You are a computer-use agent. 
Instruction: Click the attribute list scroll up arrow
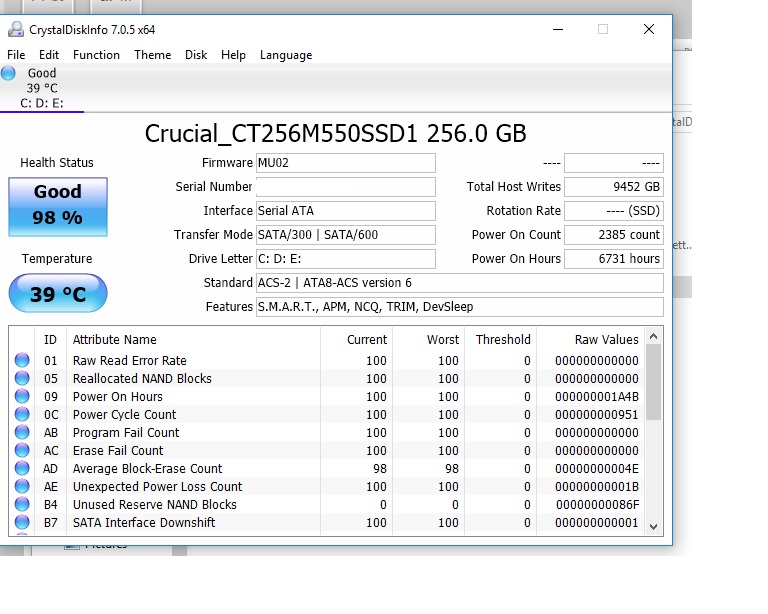click(x=653, y=336)
